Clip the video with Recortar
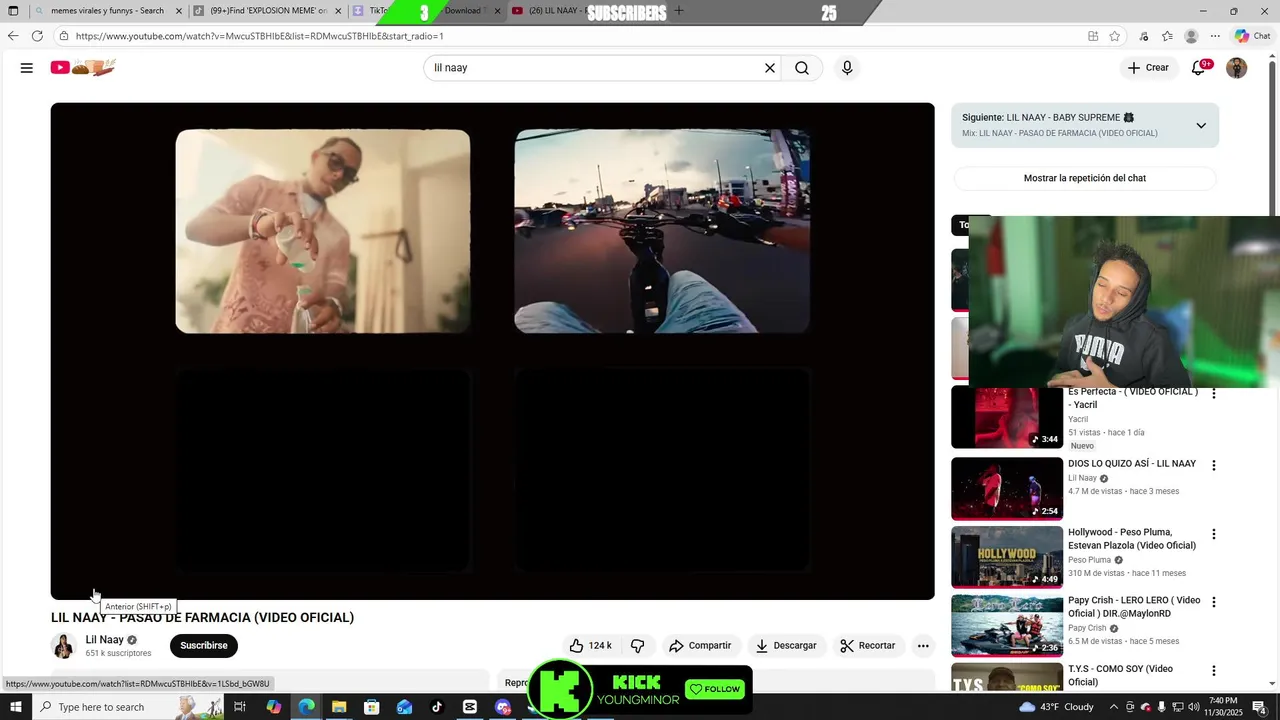The height and width of the screenshot is (720, 1280). click(x=868, y=646)
